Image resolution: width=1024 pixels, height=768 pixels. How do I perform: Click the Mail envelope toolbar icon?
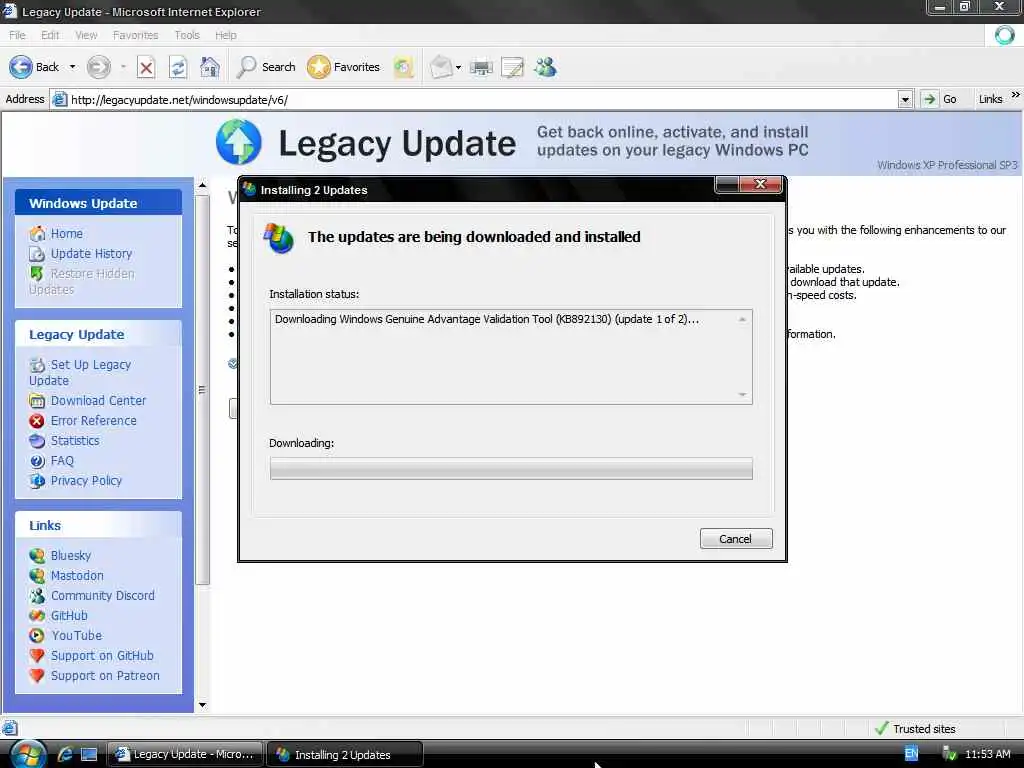pyautogui.click(x=441, y=67)
